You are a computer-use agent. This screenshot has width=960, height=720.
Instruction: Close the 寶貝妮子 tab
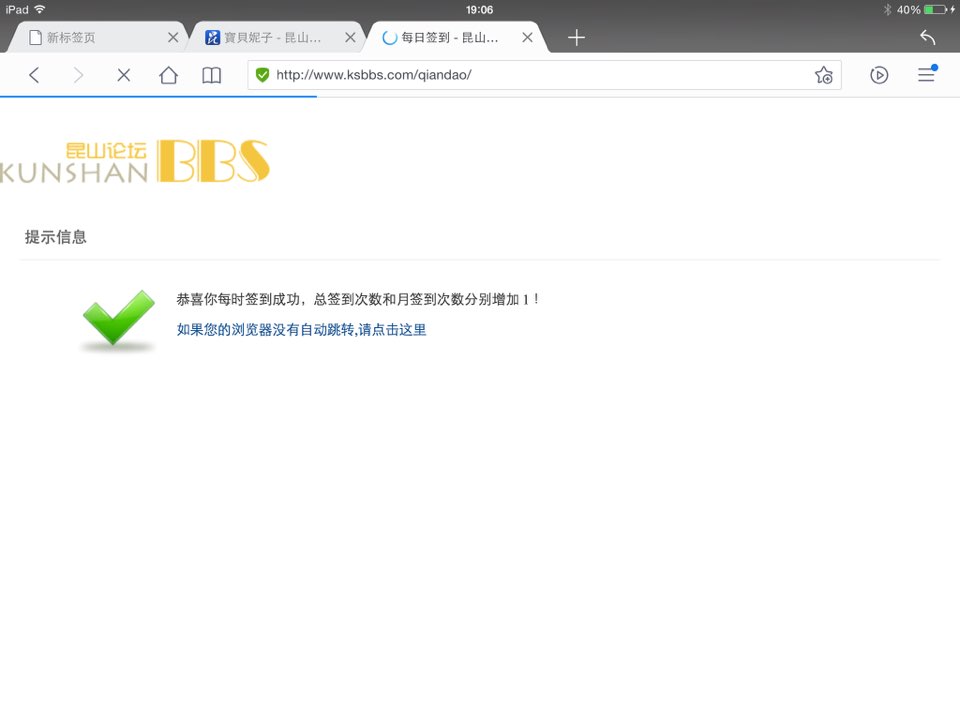click(350, 37)
